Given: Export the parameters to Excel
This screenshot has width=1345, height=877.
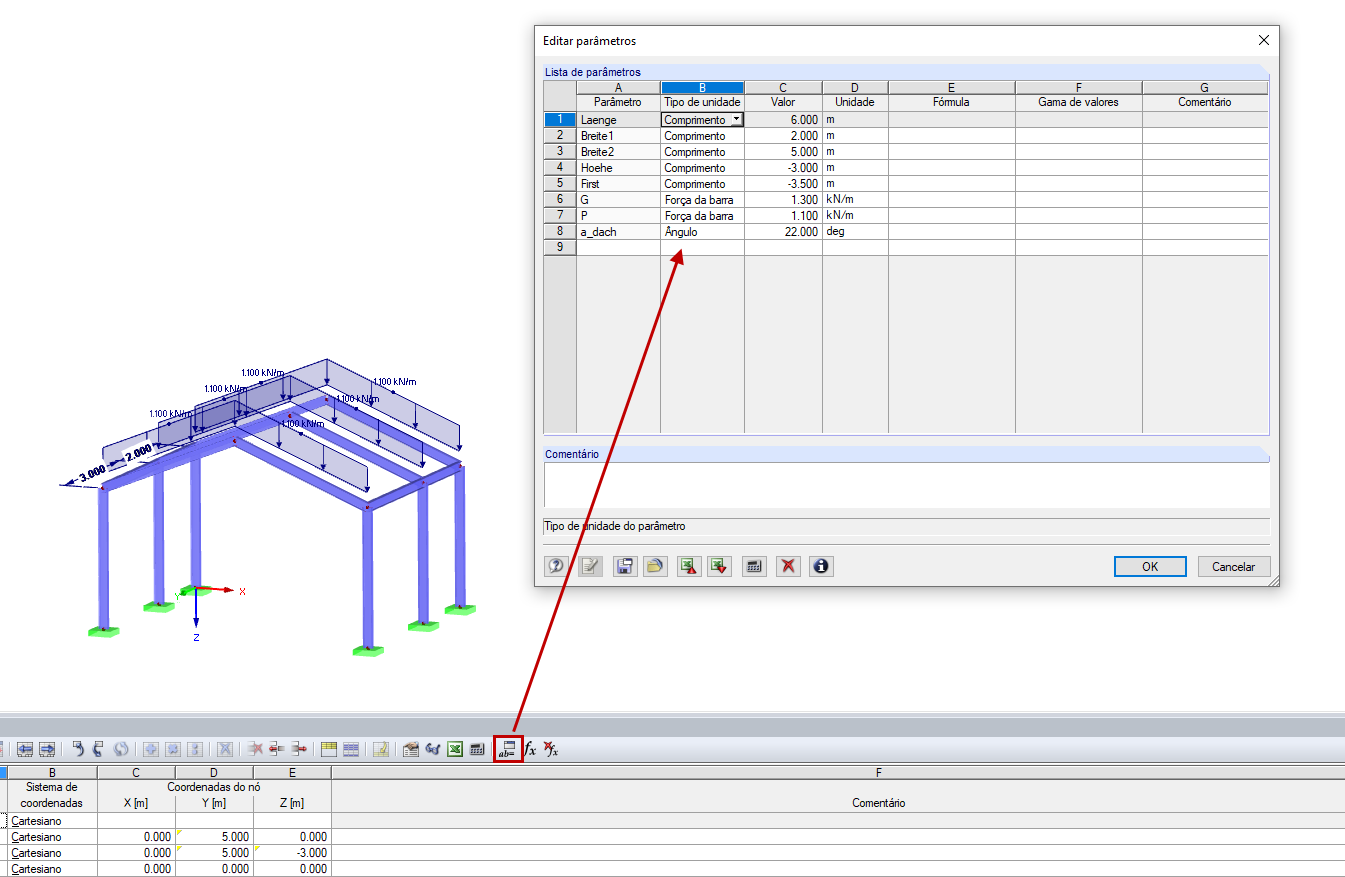Looking at the screenshot, I should tap(689, 566).
